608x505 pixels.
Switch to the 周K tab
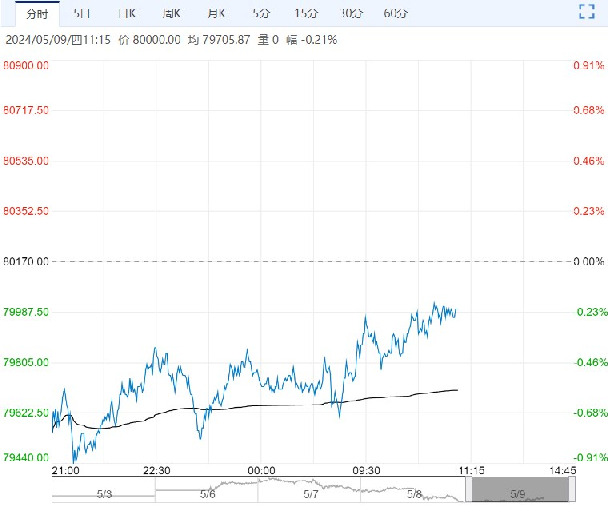[171, 13]
